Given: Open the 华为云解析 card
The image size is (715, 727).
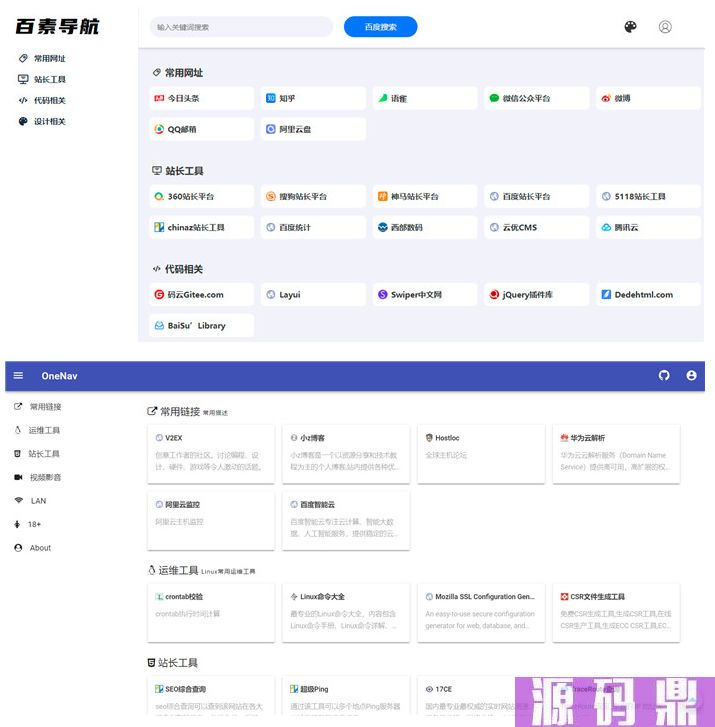Looking at the screenshot, I should click(616, 454).
